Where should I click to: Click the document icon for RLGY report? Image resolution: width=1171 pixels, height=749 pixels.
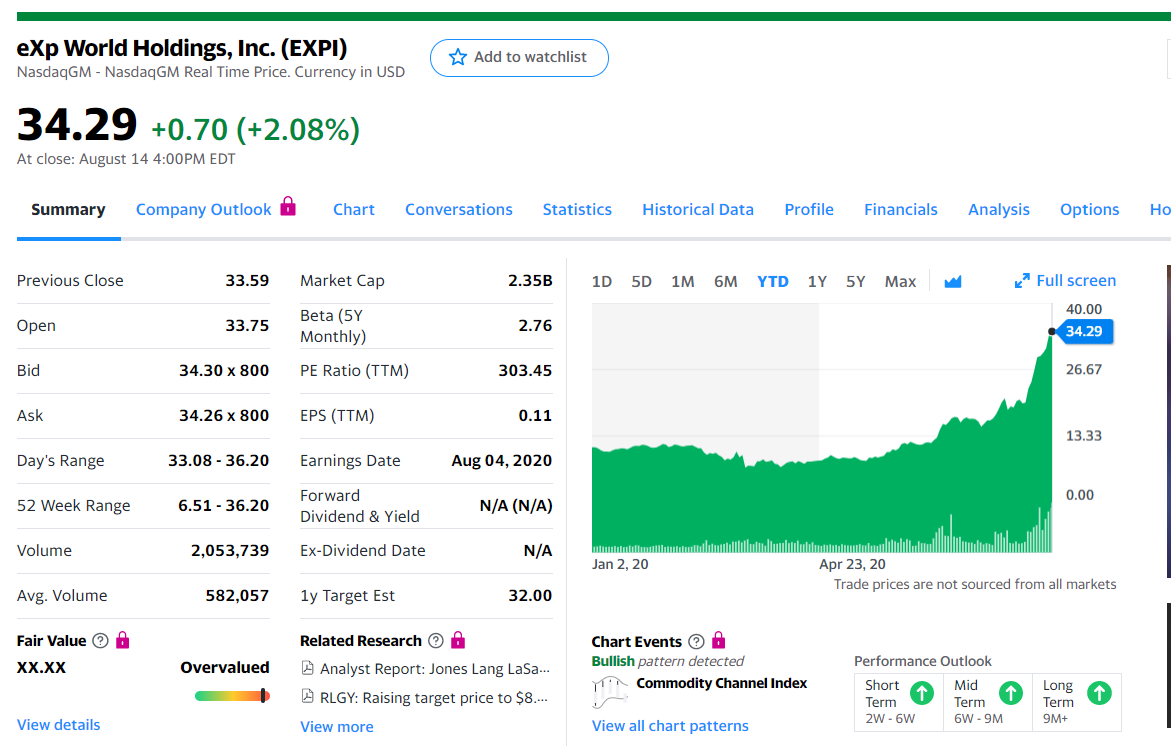(x=307, y=697)
